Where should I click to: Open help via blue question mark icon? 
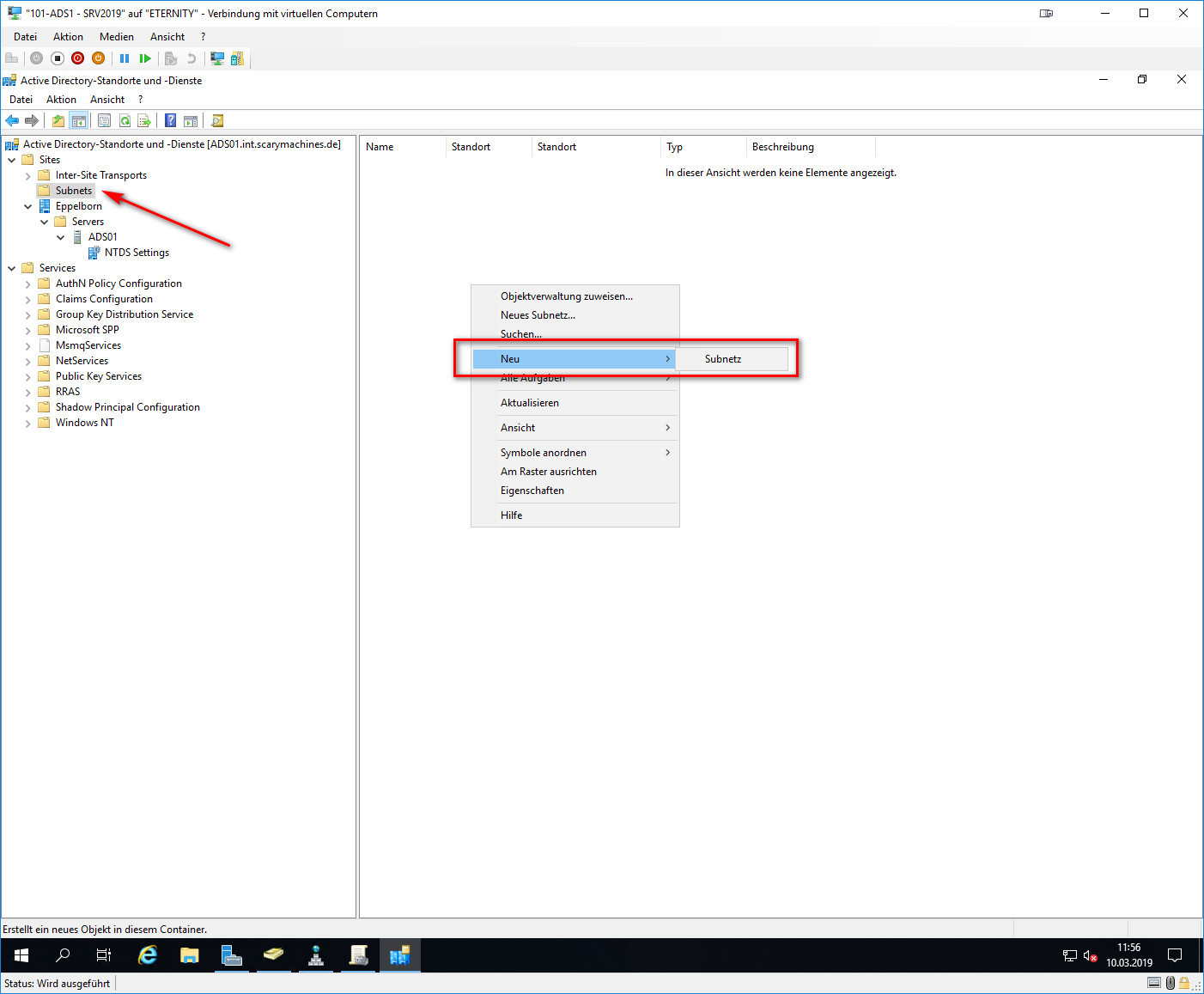click(170, 121)
